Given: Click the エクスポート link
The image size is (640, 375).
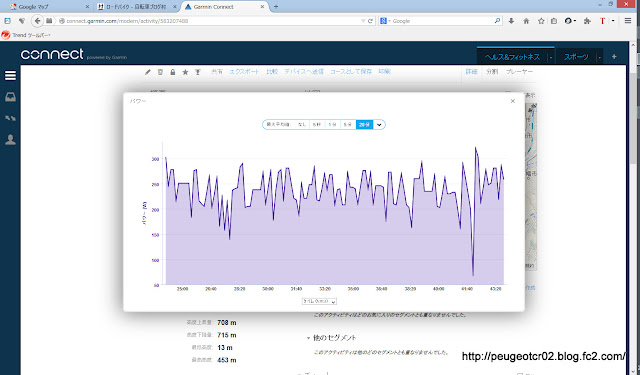Looking at the screenshot, I should coord(244,72).
